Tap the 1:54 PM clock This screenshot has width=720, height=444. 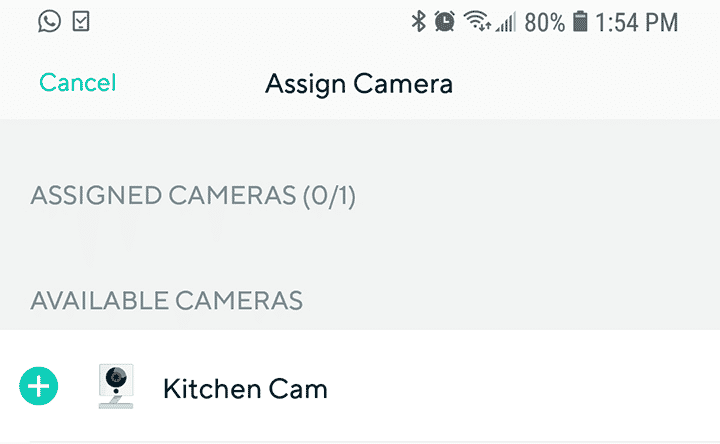(637, 21)
